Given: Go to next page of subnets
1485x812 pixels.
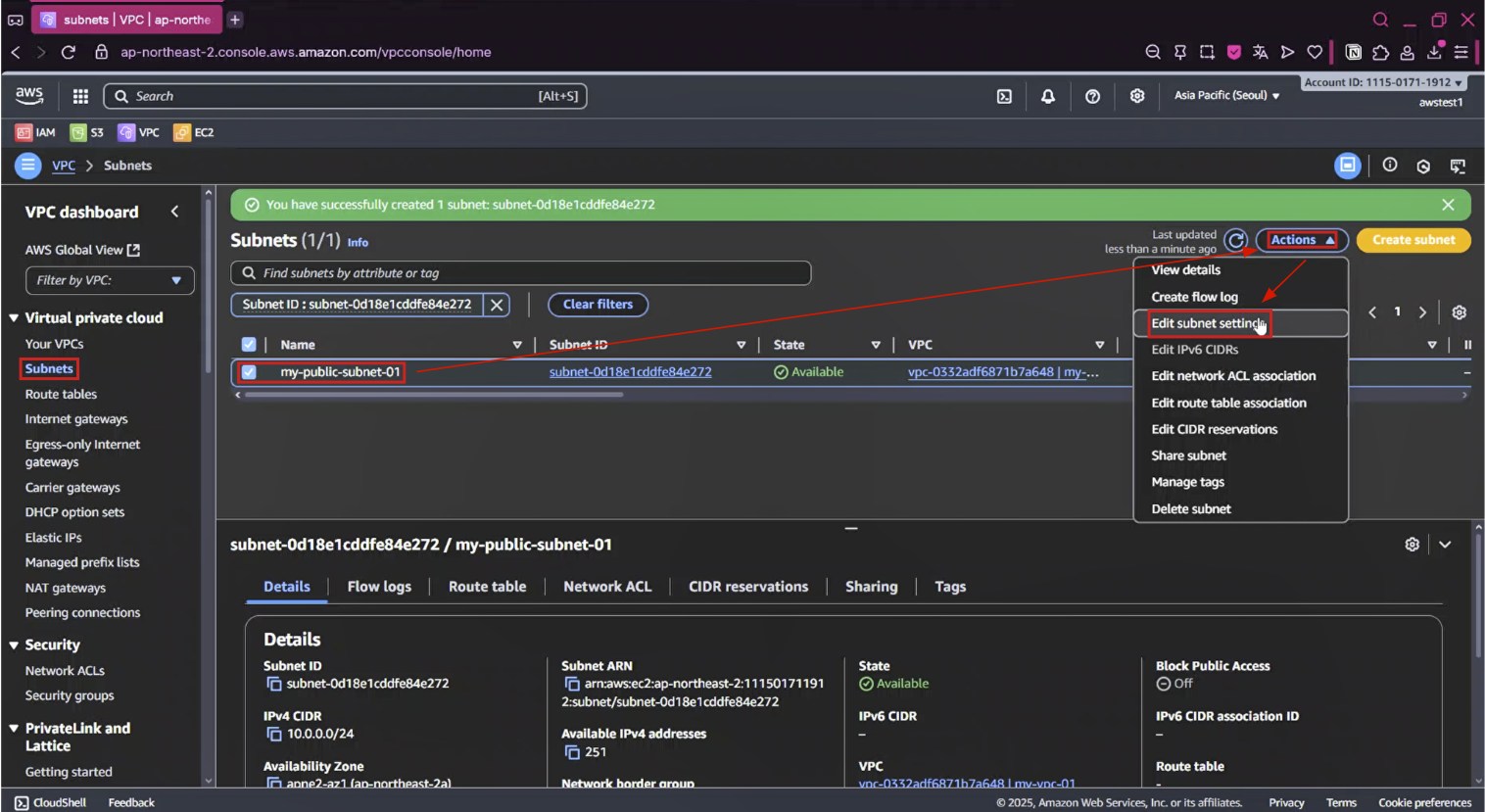Looking at the screenshot, I should (1422, 312).
